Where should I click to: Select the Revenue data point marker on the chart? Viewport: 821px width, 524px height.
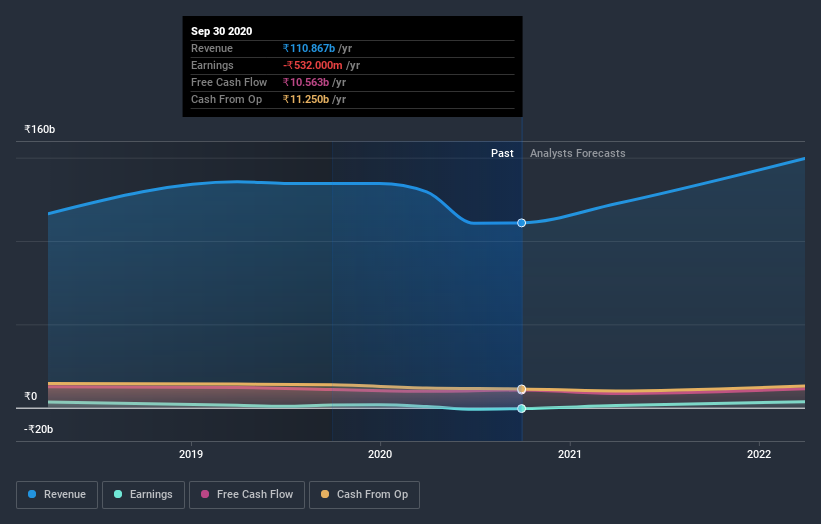click(x=522, y=223)
